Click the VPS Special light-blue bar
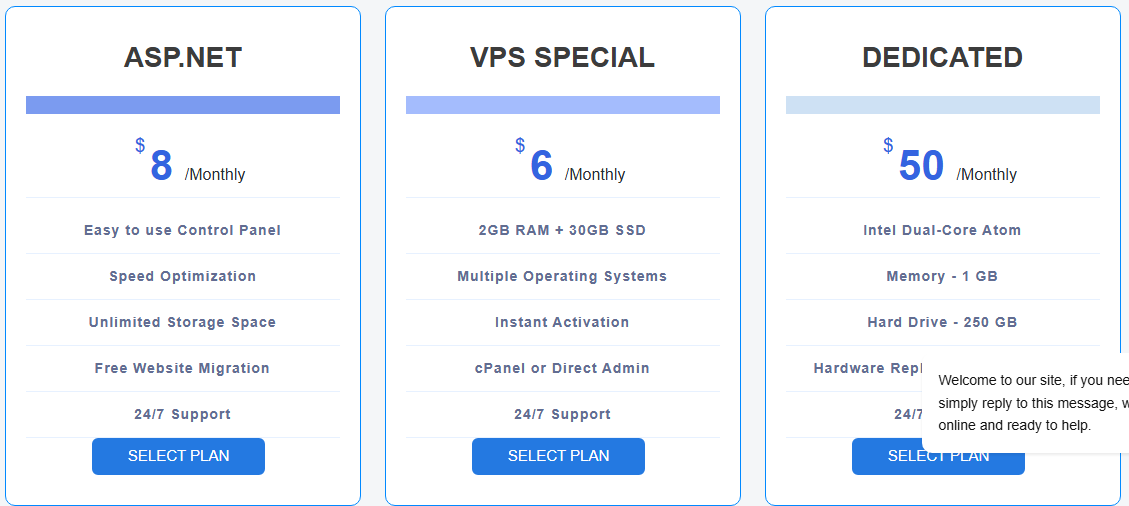1129x506 pixels. tap(562, 105)
